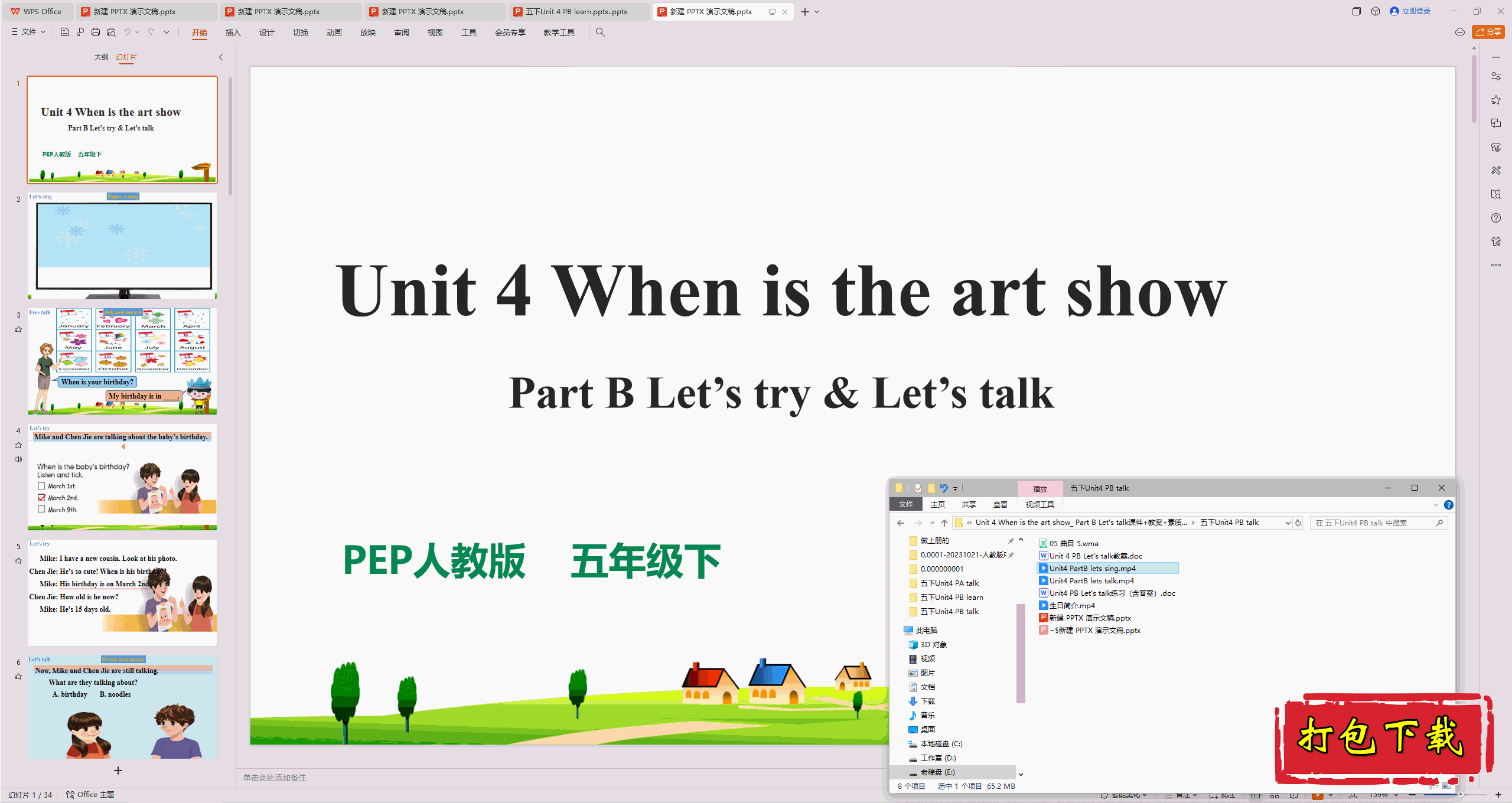Select slide 2 thumbnail with TV screen
Viewport: 1512px width, 803px height.
click(x=122, y=246)
